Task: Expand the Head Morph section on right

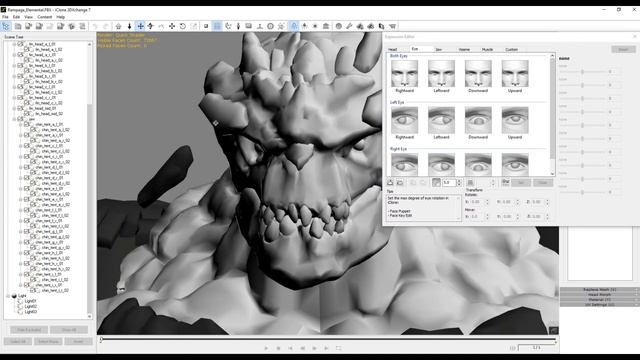Action: coord(599,294)
